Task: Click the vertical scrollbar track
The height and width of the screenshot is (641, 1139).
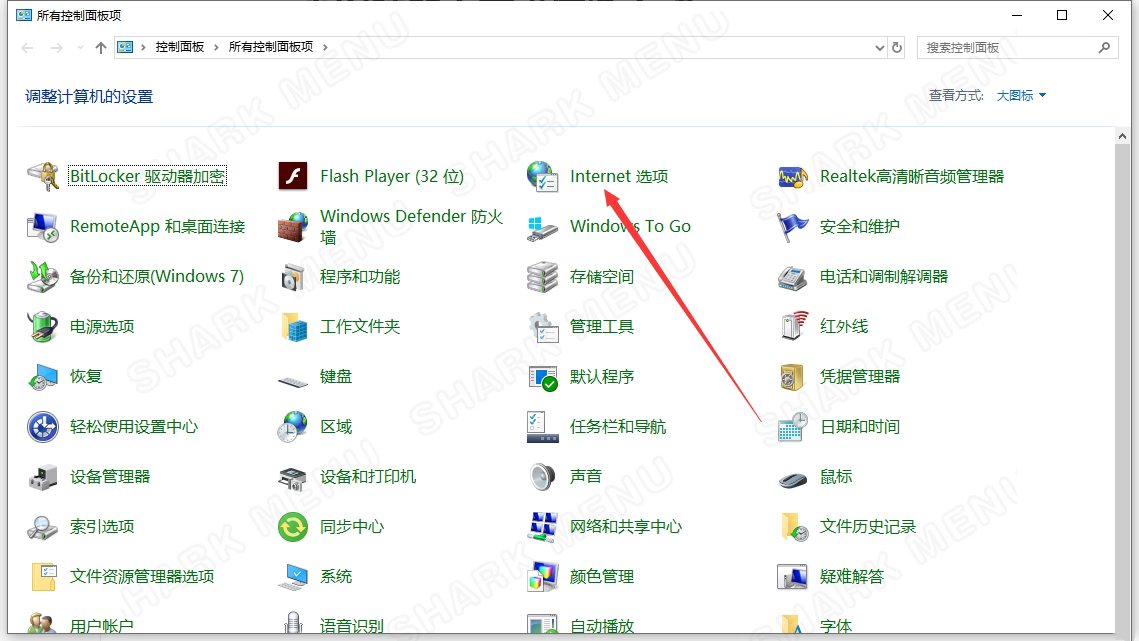Action: click(1122, 388)
